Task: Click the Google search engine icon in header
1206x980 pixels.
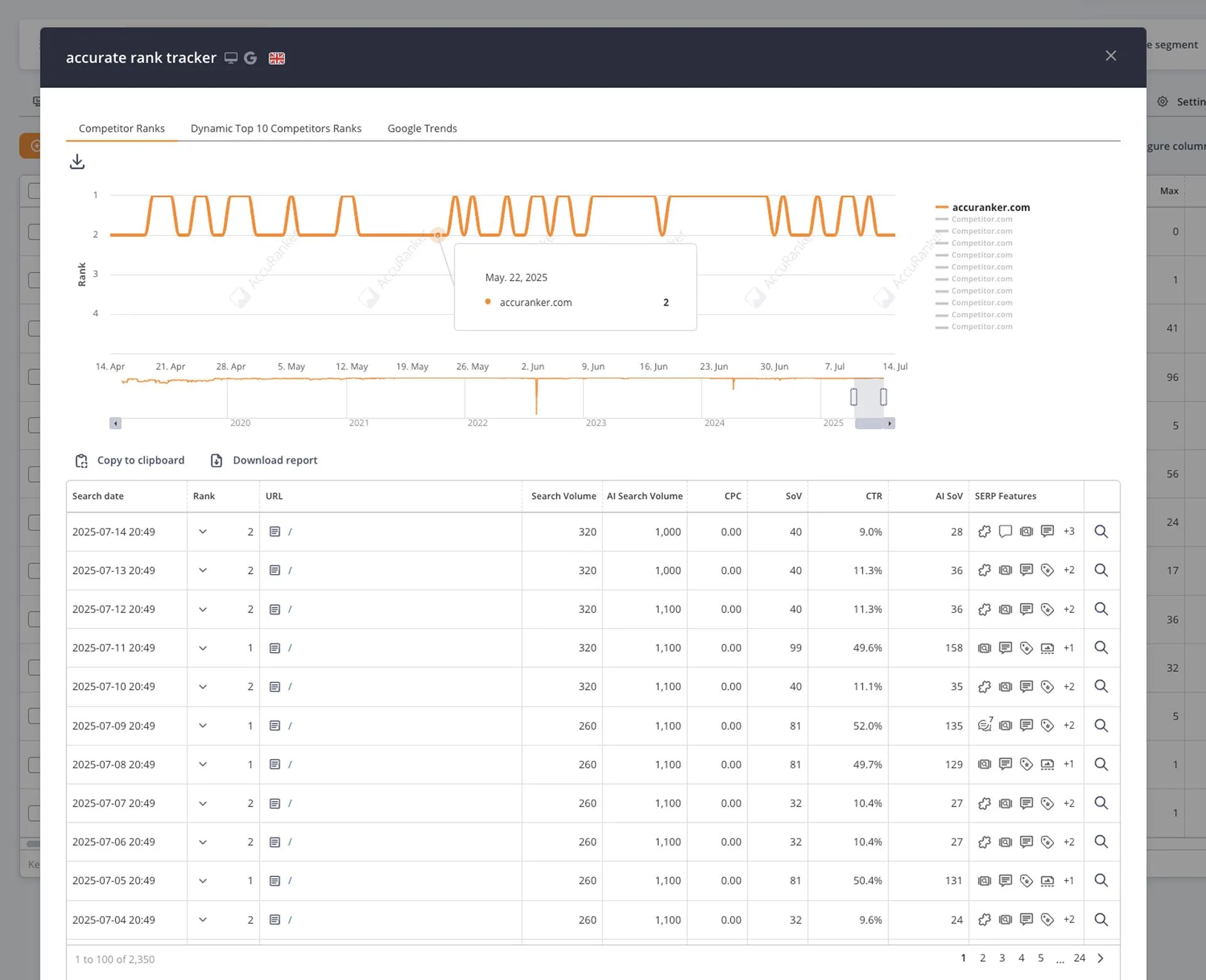Action: click(251, 58)
